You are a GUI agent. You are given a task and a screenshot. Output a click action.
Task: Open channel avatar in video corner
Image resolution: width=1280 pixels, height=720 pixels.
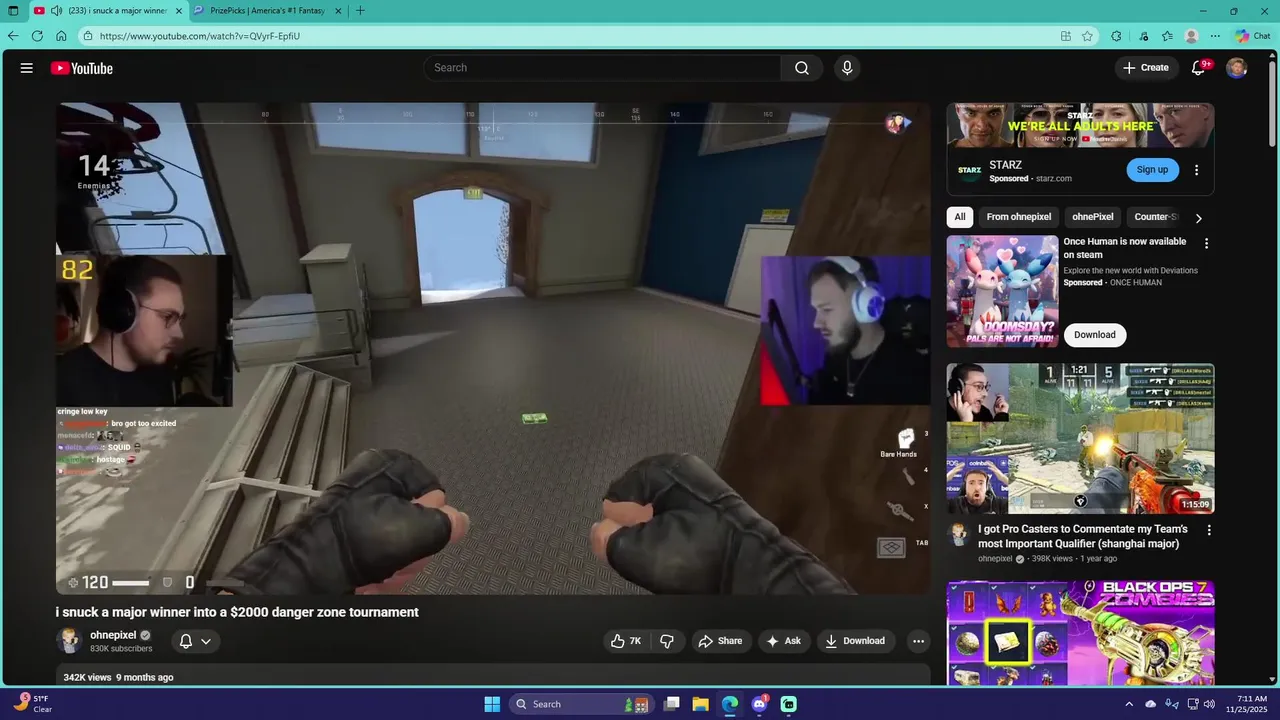pyautogui.click(x=897, y=123)
